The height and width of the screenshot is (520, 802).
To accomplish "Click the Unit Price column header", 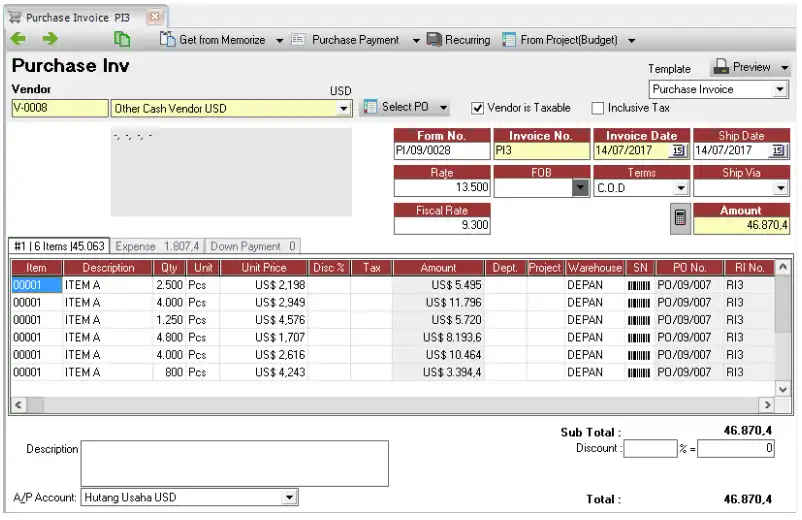I will (x=263, y=268).
